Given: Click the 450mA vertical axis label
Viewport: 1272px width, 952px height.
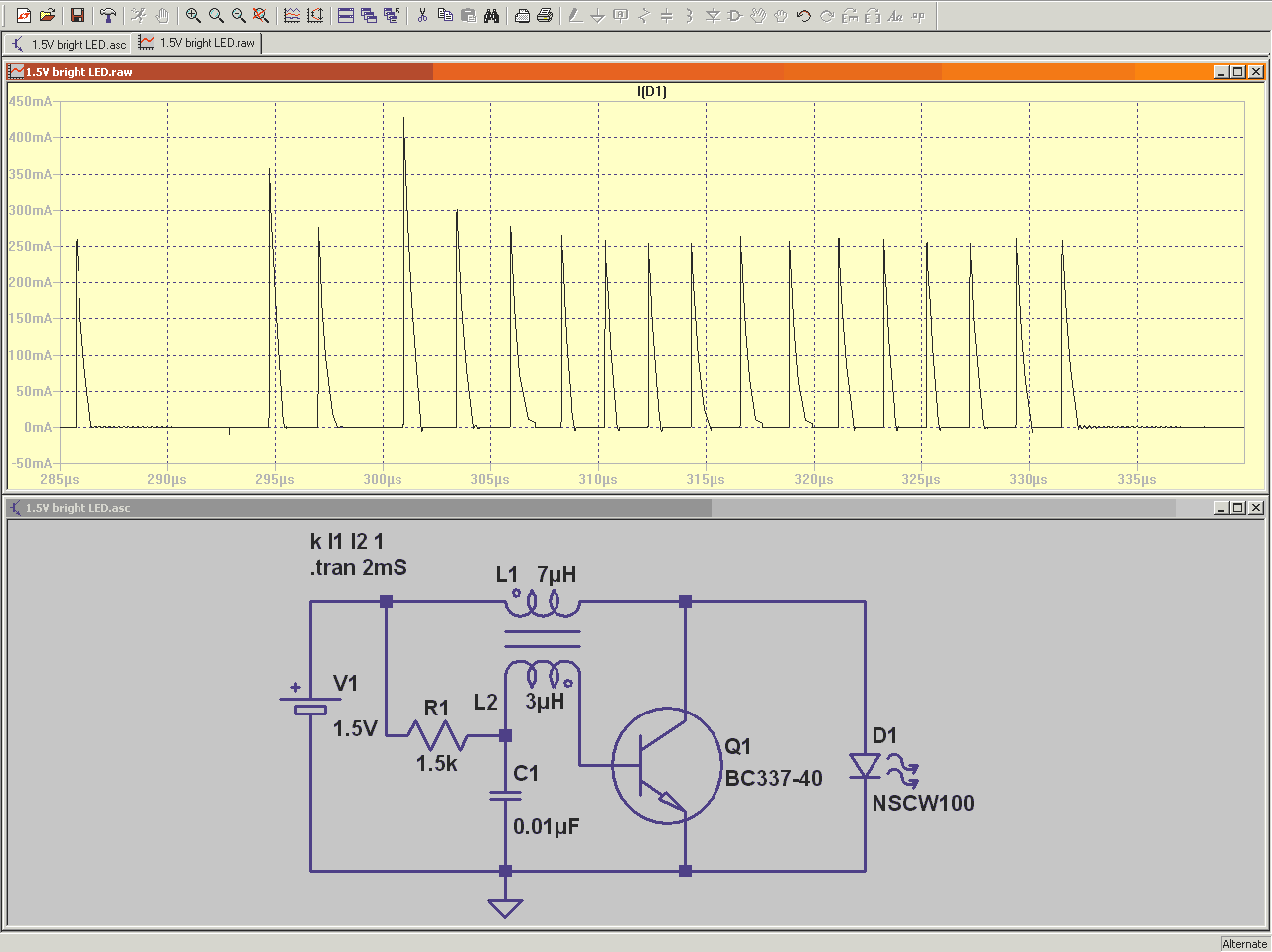Looking at the screenshot, I should tap(30, 101).
